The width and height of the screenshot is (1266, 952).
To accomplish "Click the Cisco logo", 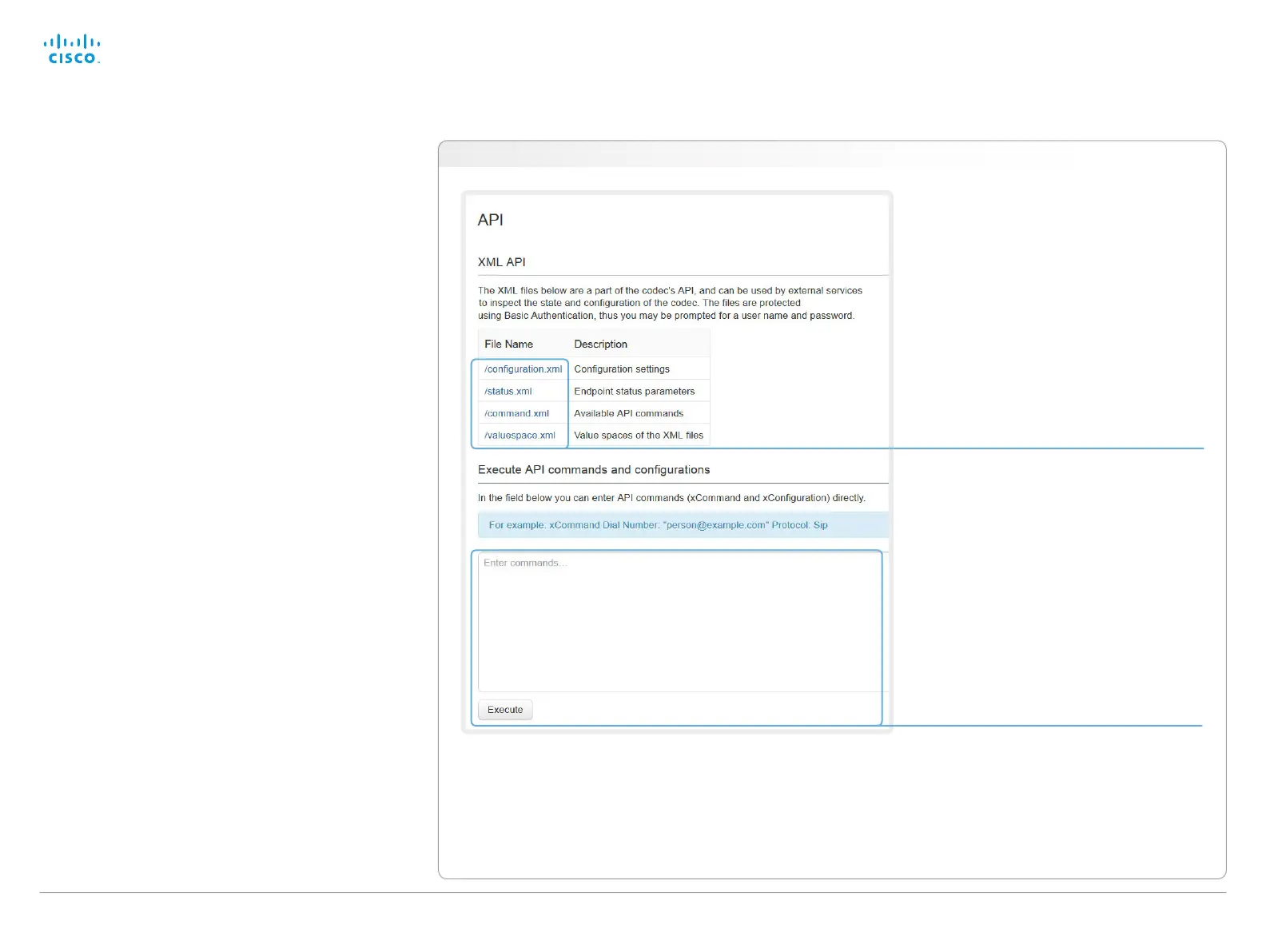I will (x=72, y=49).
